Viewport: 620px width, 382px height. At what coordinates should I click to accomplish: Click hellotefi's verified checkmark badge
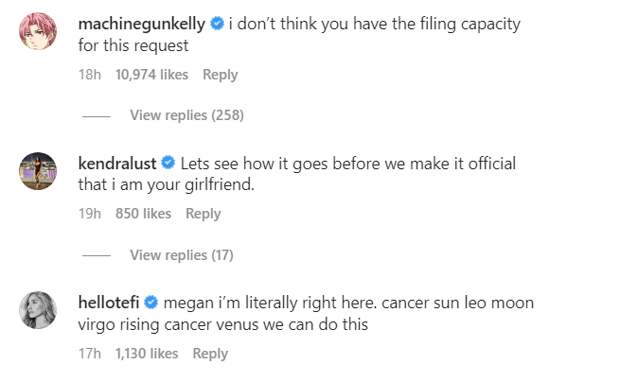tap(151, 303)
